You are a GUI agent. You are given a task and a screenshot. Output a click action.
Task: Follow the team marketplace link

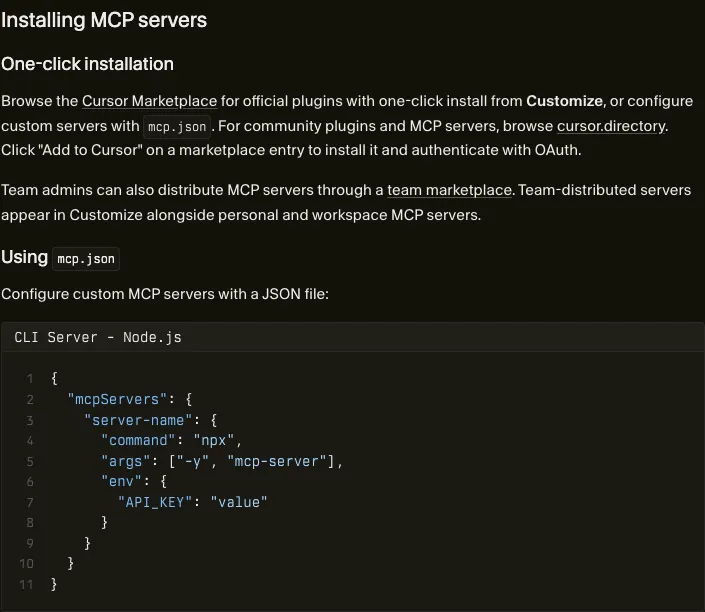pyautogui.click(x=449, y=190)
